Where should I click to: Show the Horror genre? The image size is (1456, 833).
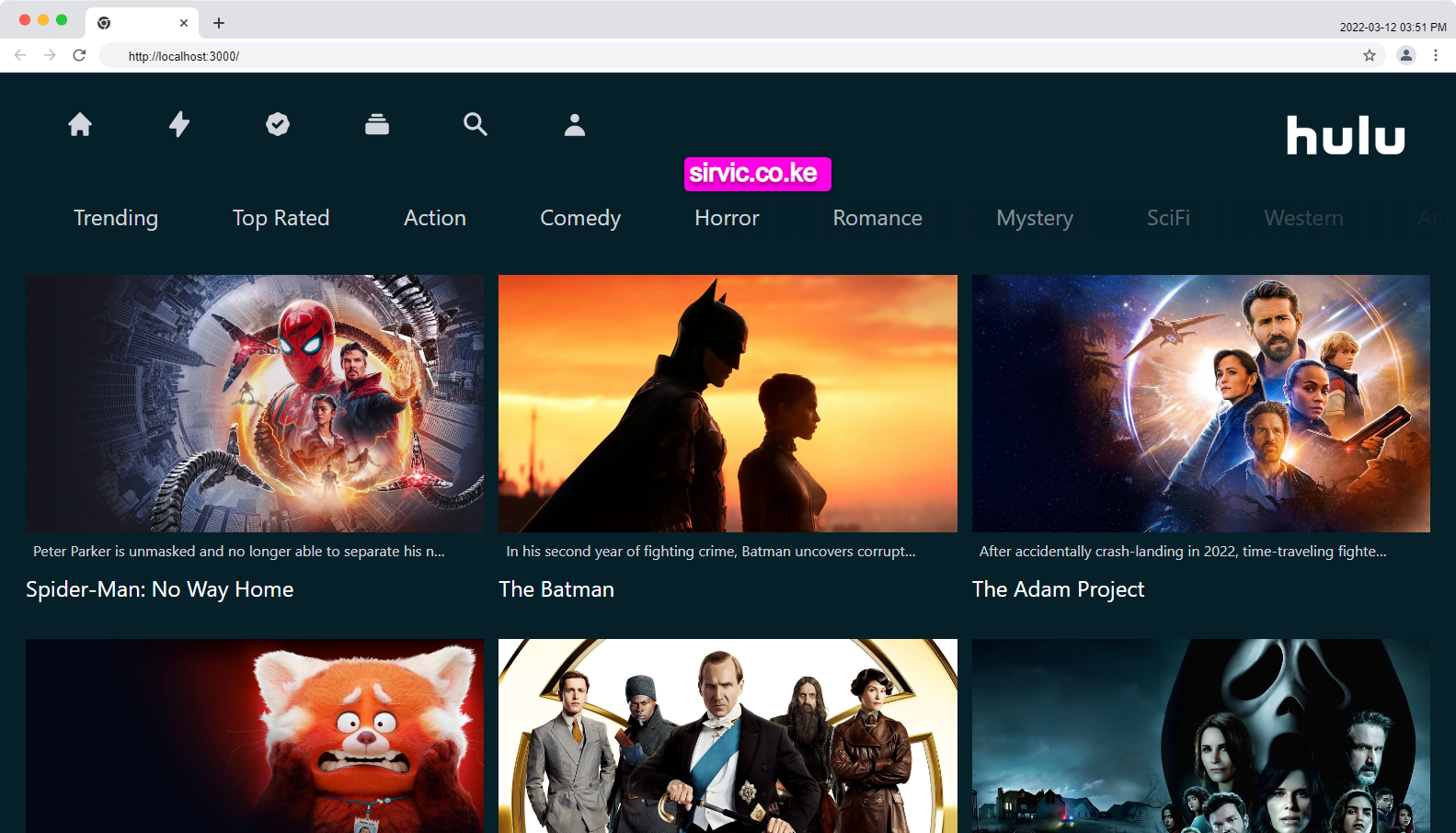727,218
